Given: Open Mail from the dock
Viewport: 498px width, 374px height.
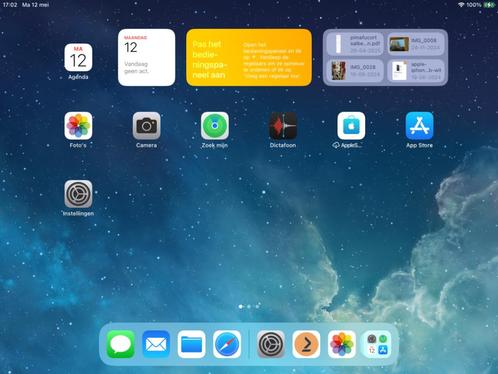Looking at the screenshot, I should point(156,344).
